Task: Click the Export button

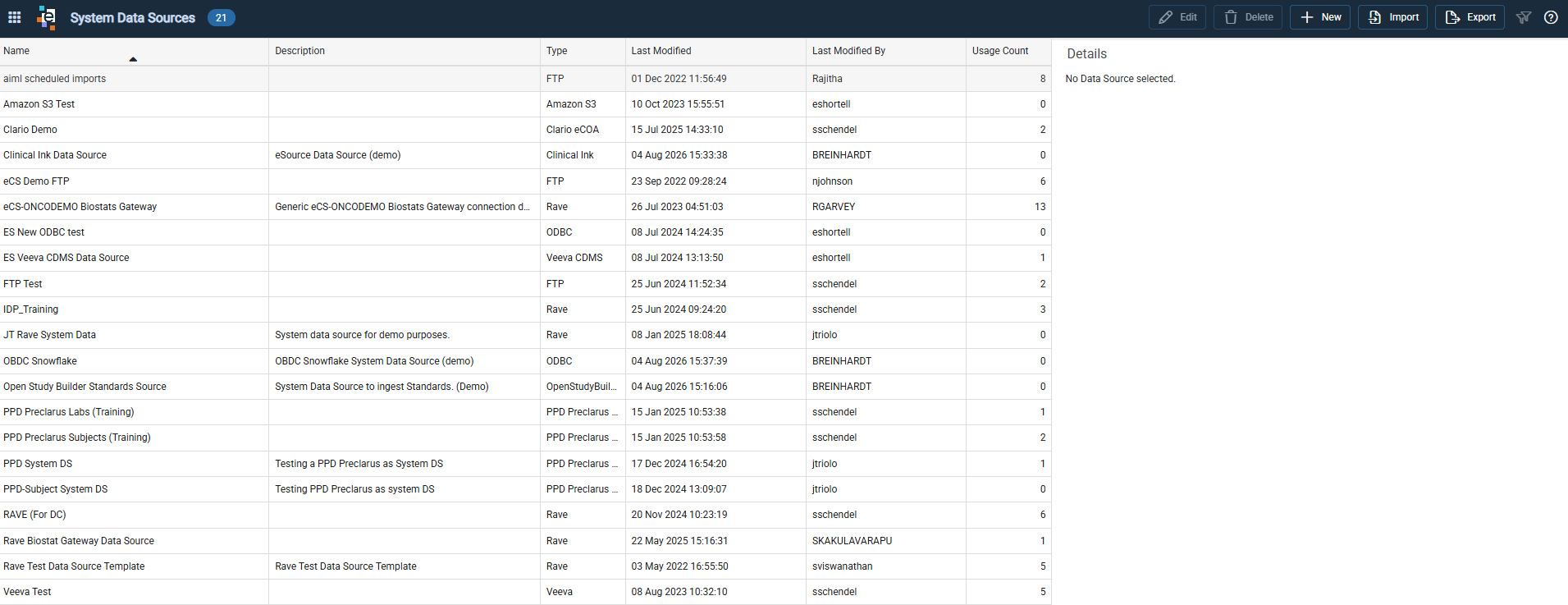Action: tap(1470, 17)
